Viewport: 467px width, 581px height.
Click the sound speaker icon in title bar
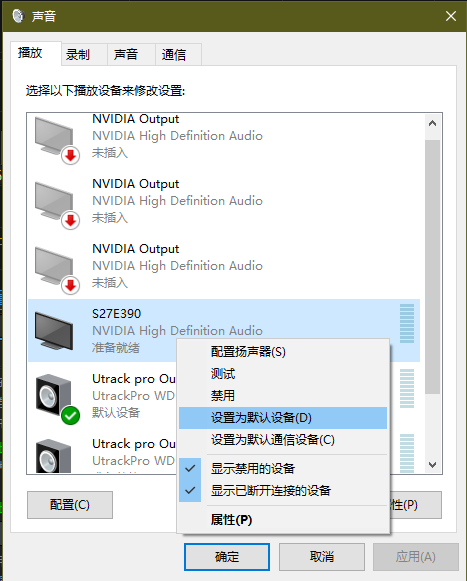click(18, 16)
